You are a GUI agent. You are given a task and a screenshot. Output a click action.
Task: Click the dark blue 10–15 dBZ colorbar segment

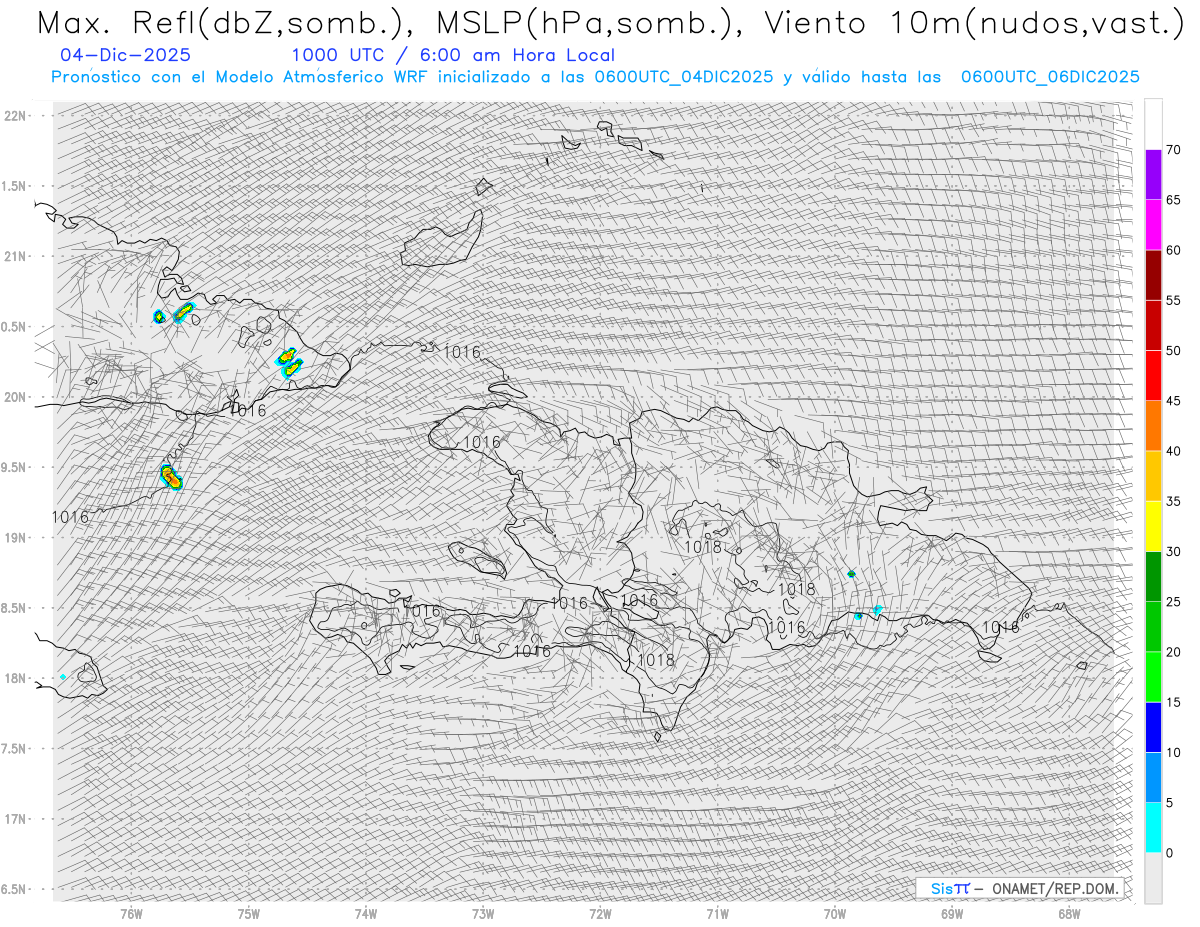(1153, 727)
